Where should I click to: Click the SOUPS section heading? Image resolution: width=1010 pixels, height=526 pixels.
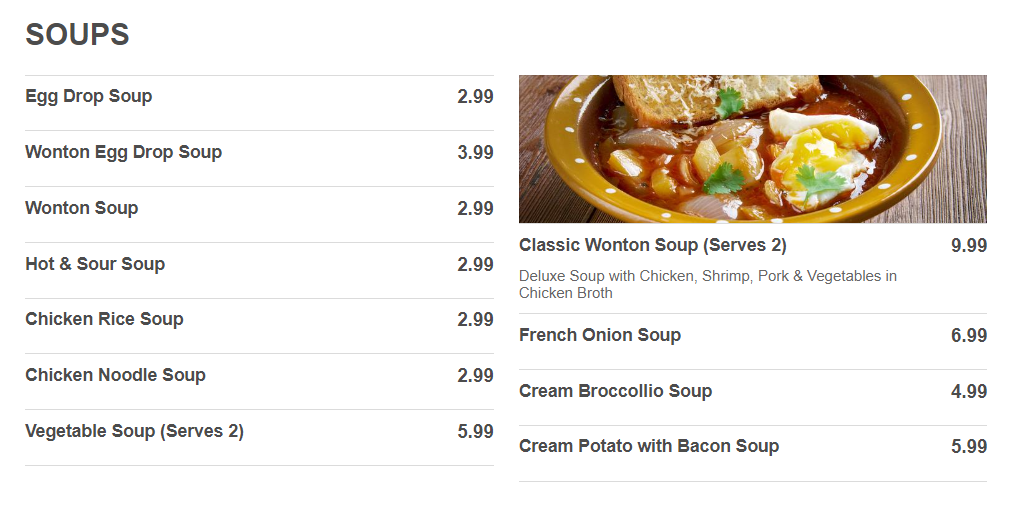(77, 35)
